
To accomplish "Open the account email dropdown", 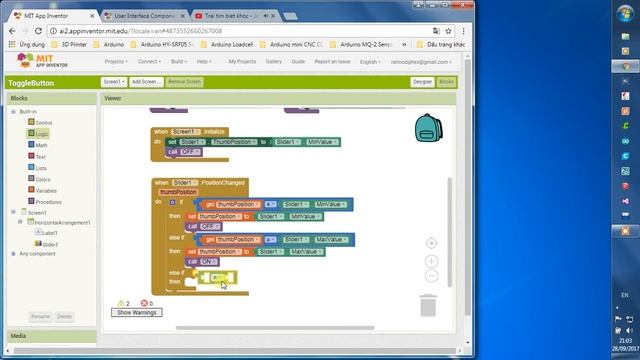I will pos(421,62).
